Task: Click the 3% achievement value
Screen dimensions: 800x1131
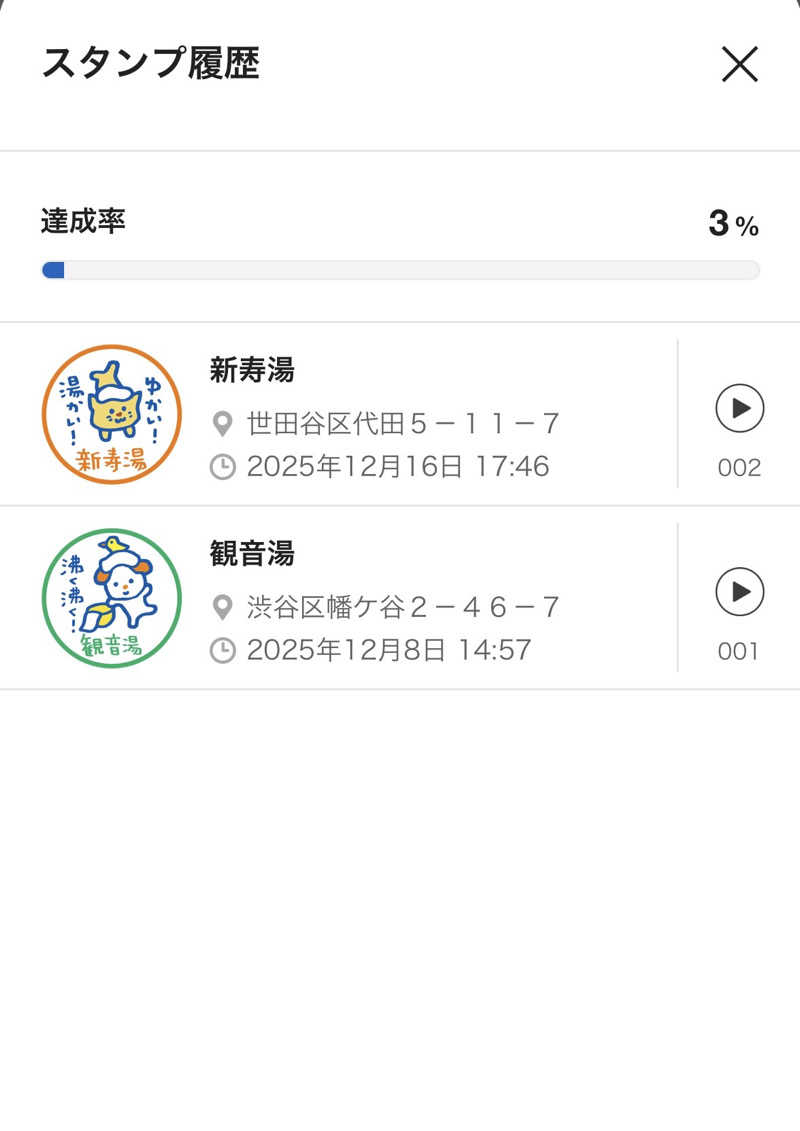Action: pyautogui.click(x=733, y=224)
